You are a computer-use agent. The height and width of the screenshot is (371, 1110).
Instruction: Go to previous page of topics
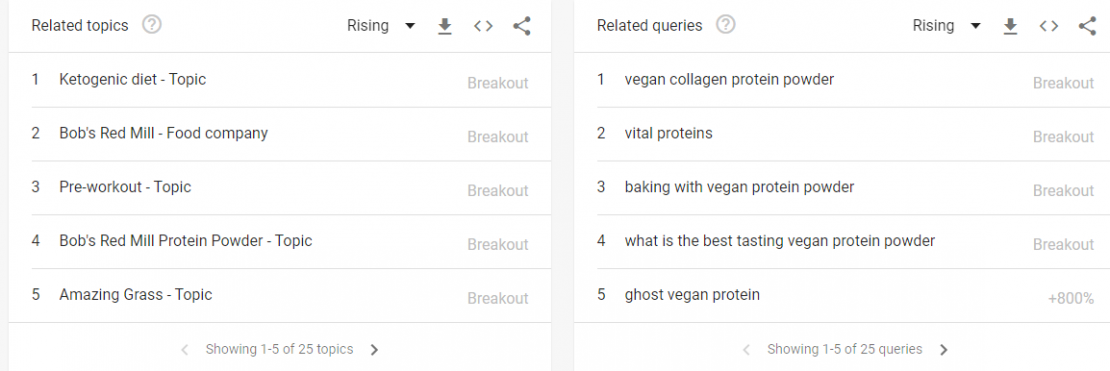185,349
